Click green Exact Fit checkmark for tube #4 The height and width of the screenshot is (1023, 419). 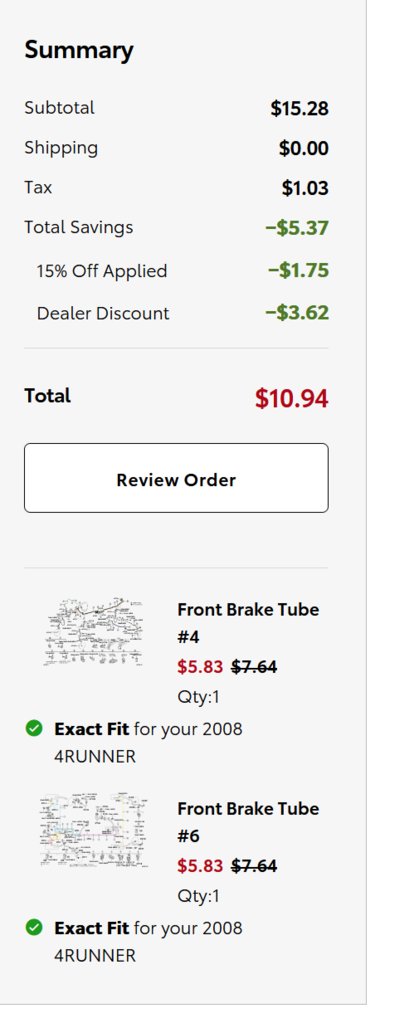[x=34, y=728]
